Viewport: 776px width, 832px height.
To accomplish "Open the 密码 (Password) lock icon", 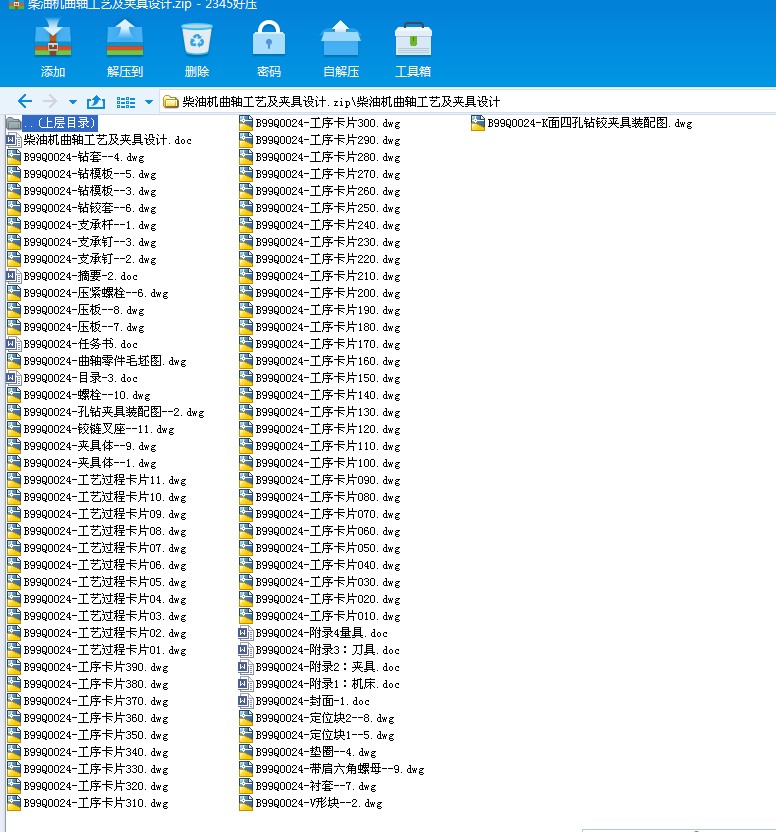I will (269, 38).
